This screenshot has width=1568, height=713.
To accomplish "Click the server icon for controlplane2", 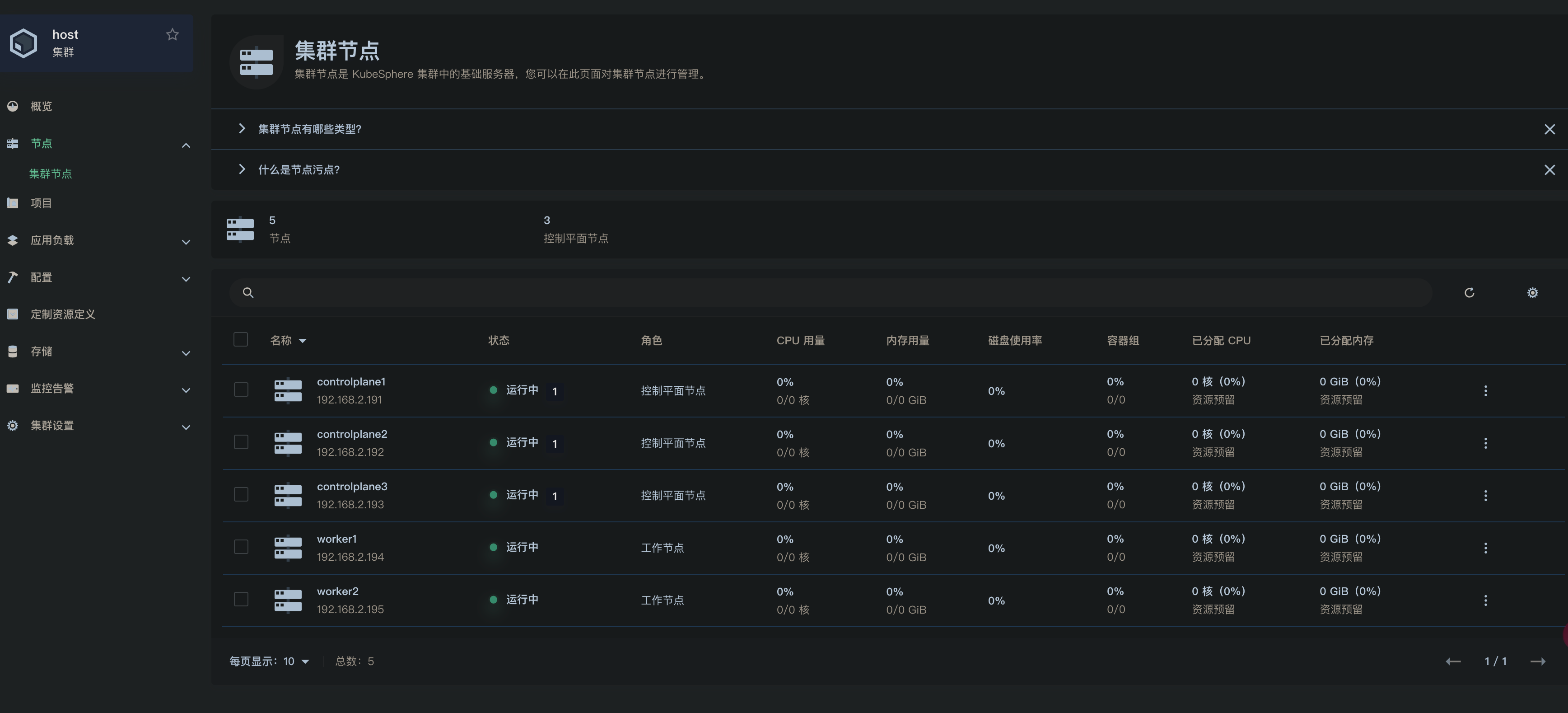I will click(288, 443).
